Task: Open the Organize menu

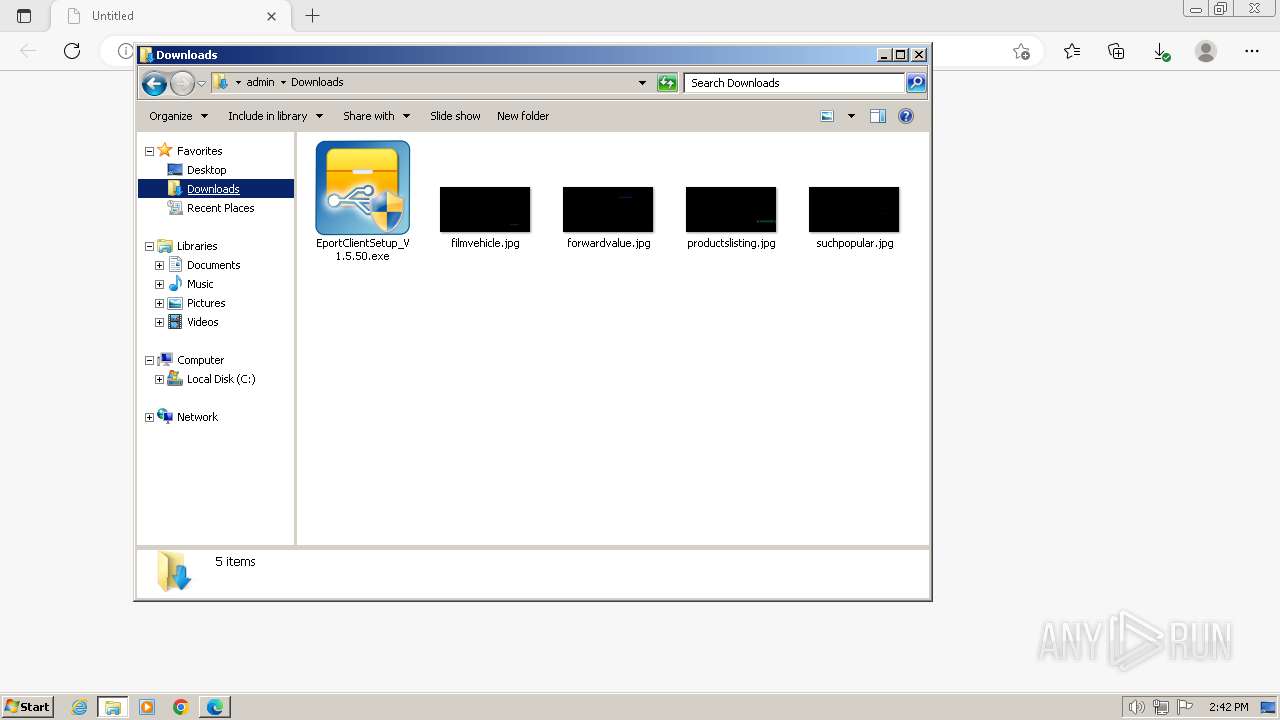Action: pyautogui.click(x=178, y=116)
